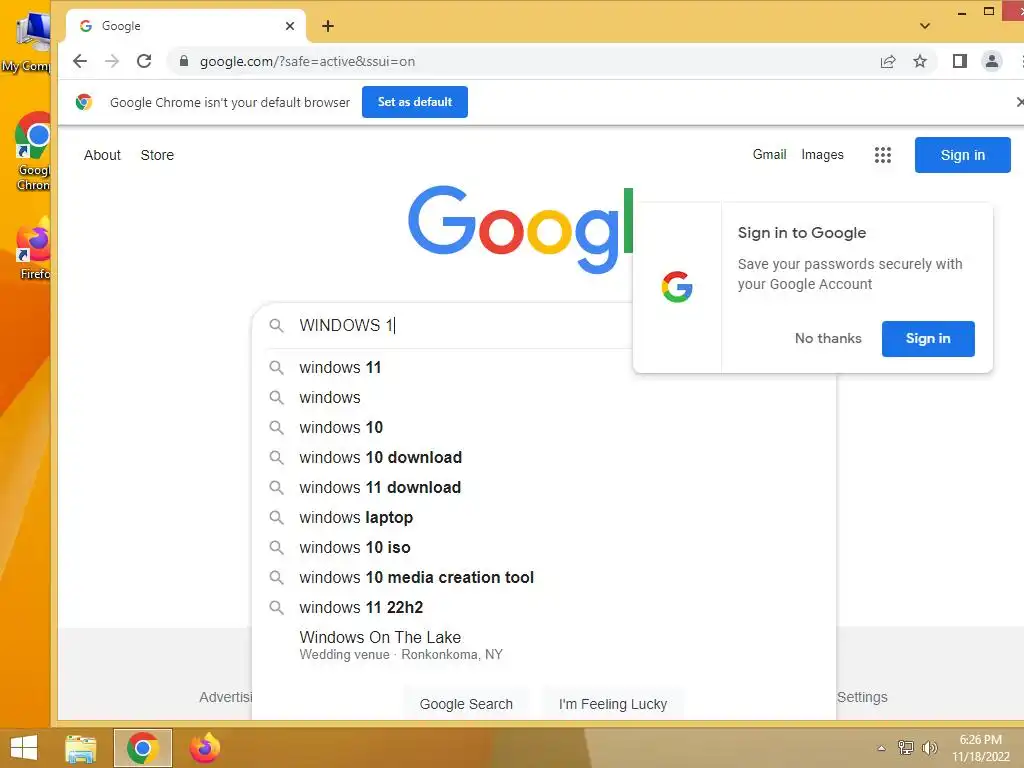
Task: Click the magnifier beside "windows 10 iso"
Action: (277, 547)
